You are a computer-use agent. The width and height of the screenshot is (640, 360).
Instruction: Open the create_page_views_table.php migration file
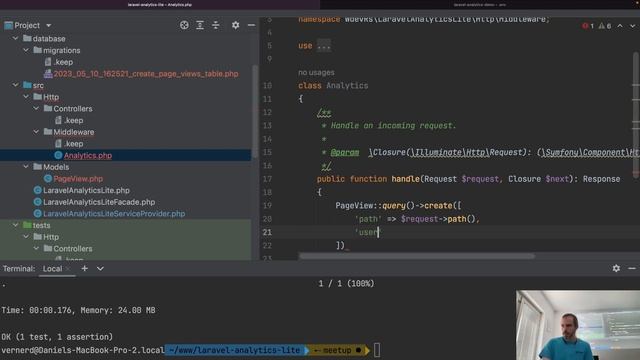tap(146, 74)
